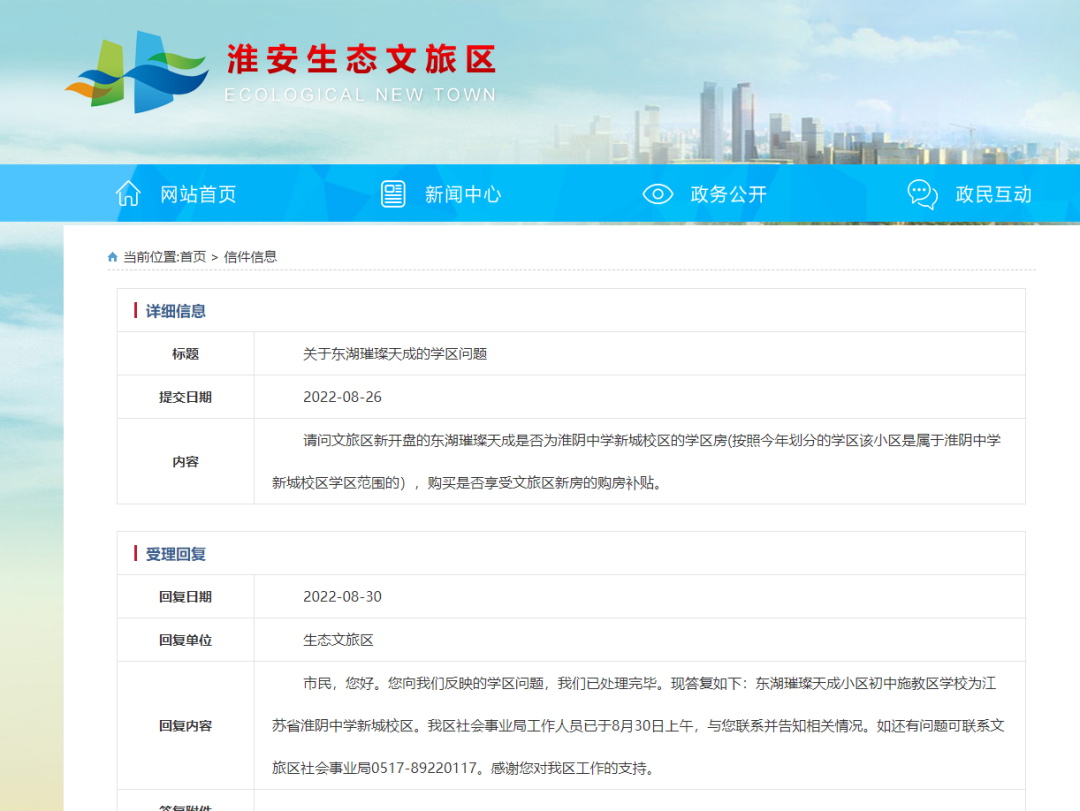Click the newspaper icon beside 新闻中心
Viewport: 1080px width, 811px height.
tap(393, 194)
